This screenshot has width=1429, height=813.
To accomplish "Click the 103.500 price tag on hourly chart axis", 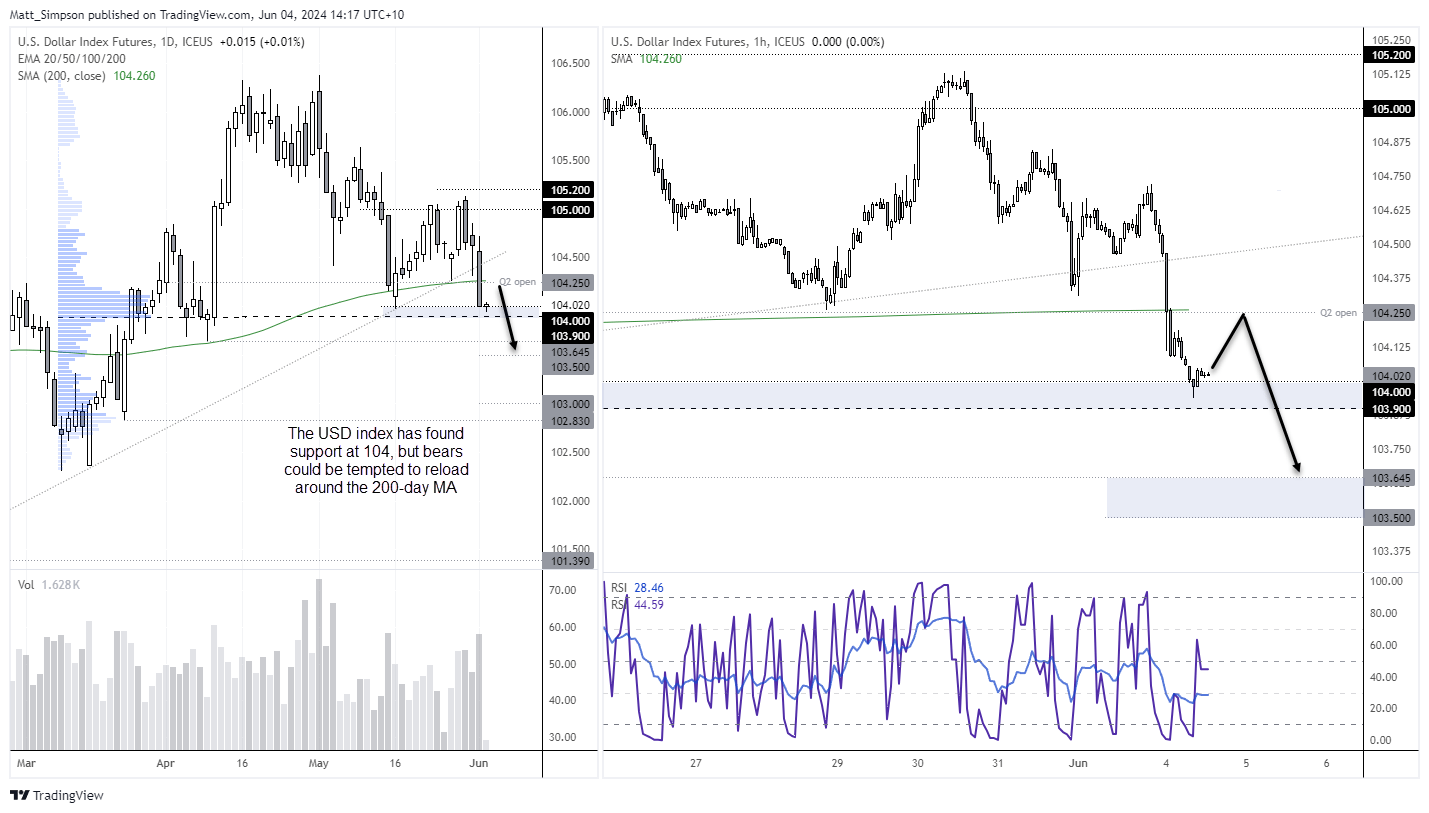I will click(1391, 517).
